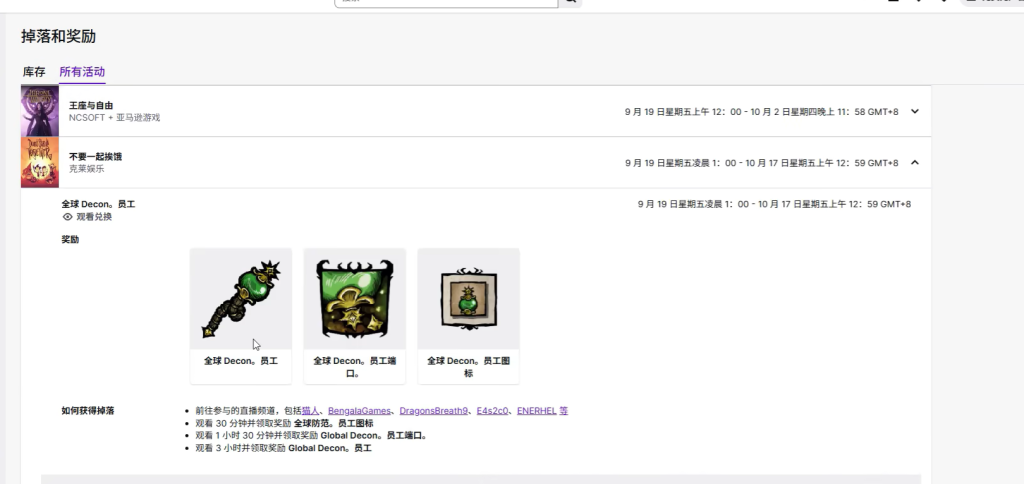The width and height of the screenshot is (1024, 484).
Task: Click the green portal reward image
Action: point(354,299)
